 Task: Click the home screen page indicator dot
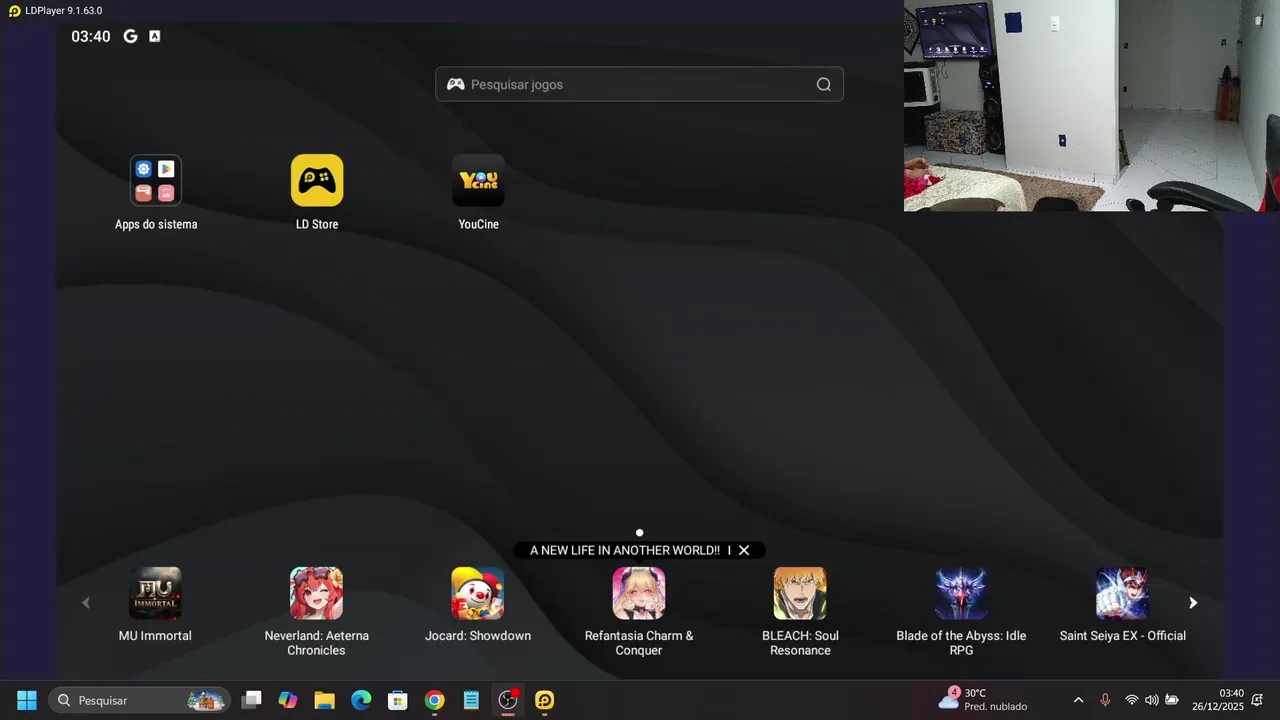click(x=639, y=533)
